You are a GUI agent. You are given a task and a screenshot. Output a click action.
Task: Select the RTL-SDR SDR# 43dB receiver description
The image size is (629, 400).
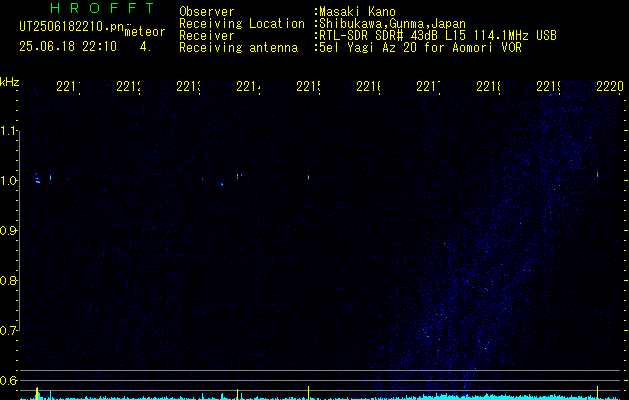pos(438,35)
